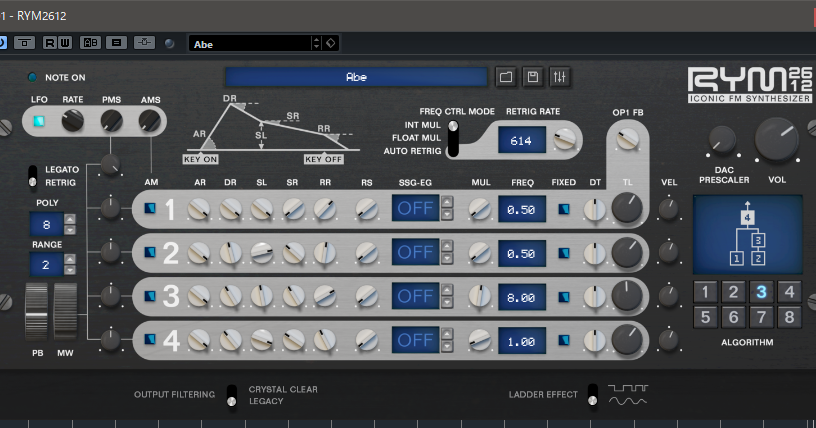Viewport: 816px width, 428px height.
Task: Click operator 3 TL knob
Action: coord(627,296)
